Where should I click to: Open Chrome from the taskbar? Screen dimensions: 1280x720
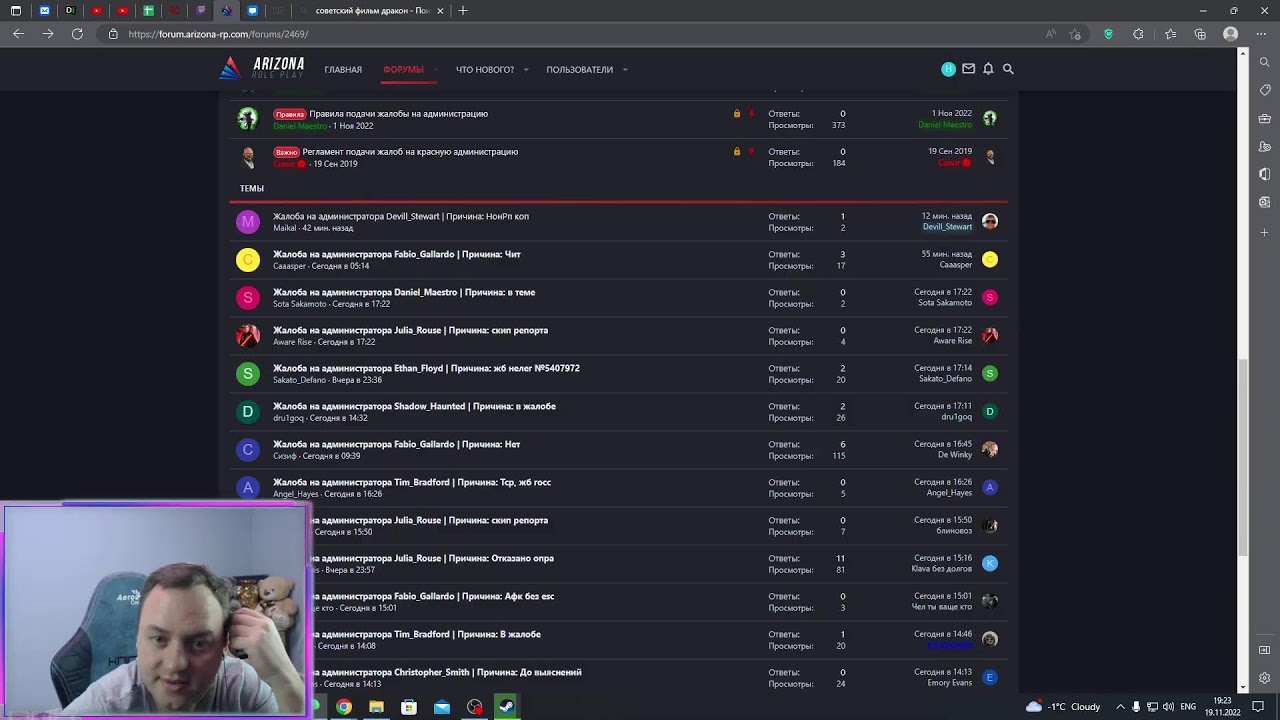(x=343, y=707)
